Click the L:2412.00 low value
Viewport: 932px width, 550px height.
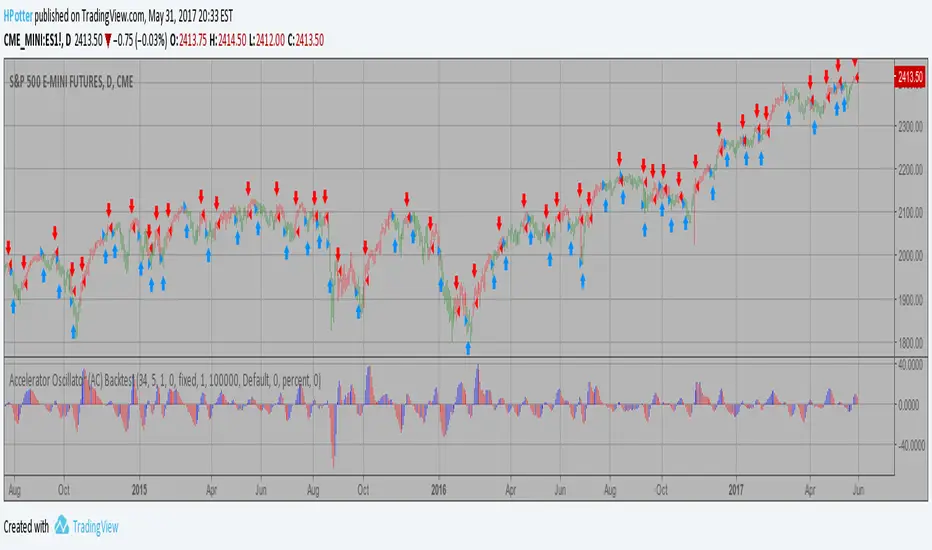pyautogui.click(x=267, y=40)
